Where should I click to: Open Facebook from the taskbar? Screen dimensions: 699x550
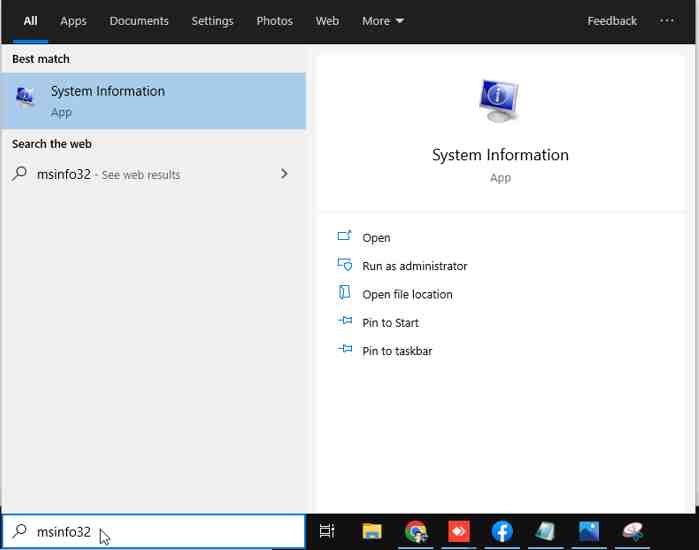[x=502, y=531]
